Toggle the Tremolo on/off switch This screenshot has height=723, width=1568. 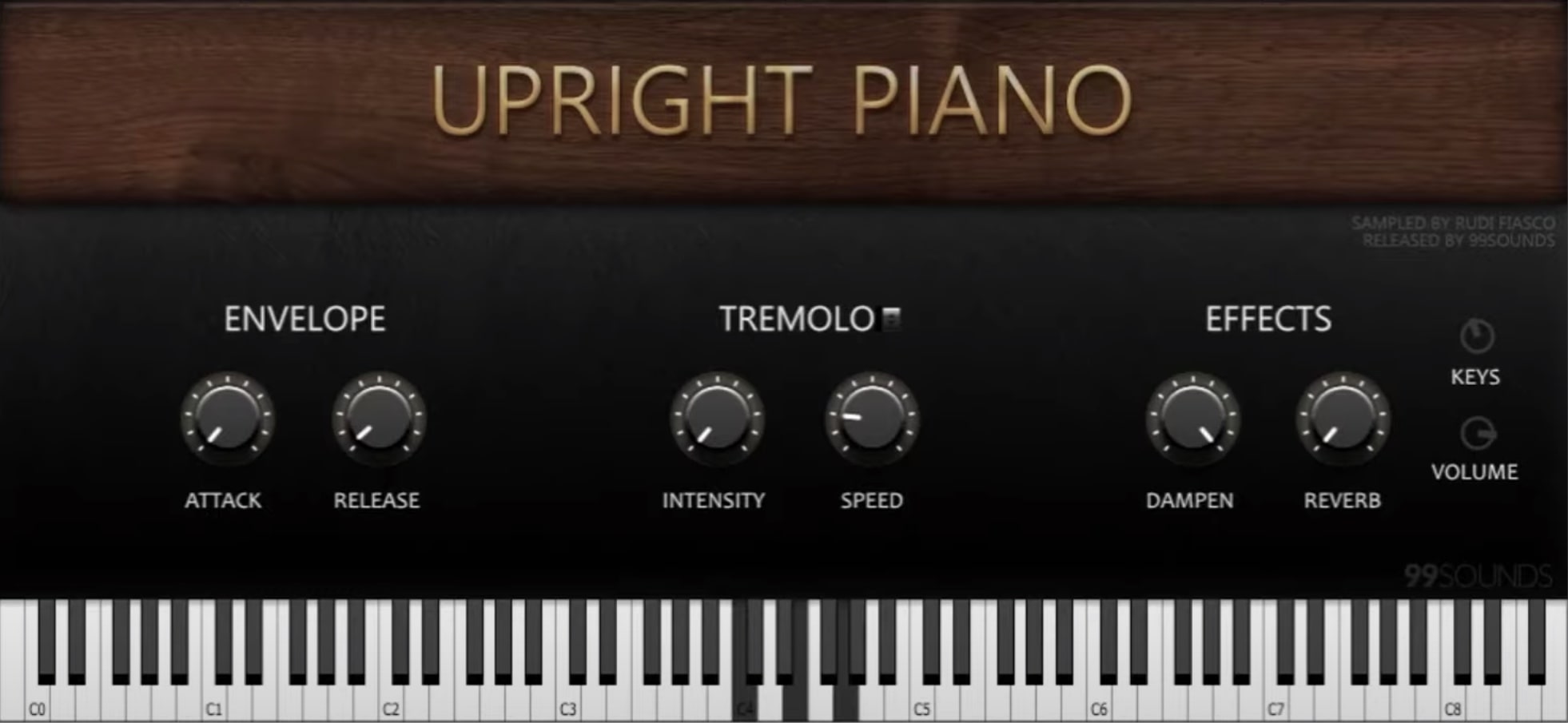click(x=890, y=319)
